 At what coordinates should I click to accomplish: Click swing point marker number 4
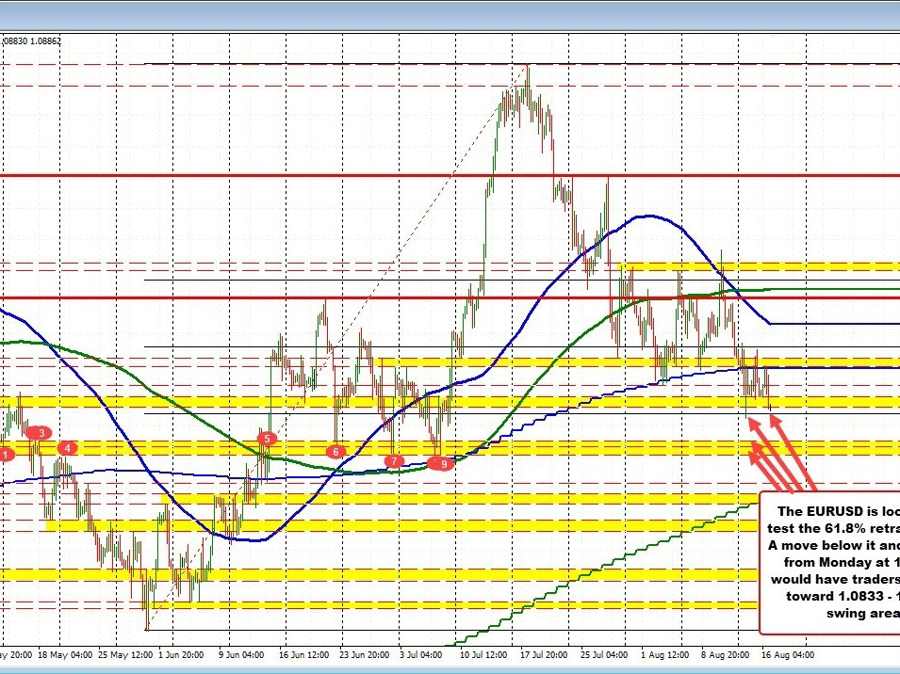(x=67, y=448)
